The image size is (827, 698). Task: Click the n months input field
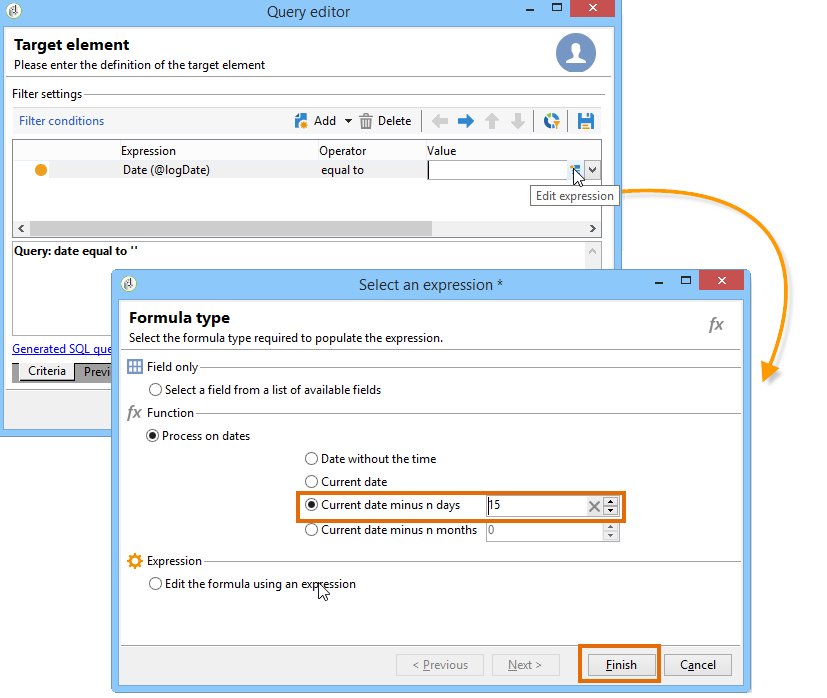click(544, 531)
